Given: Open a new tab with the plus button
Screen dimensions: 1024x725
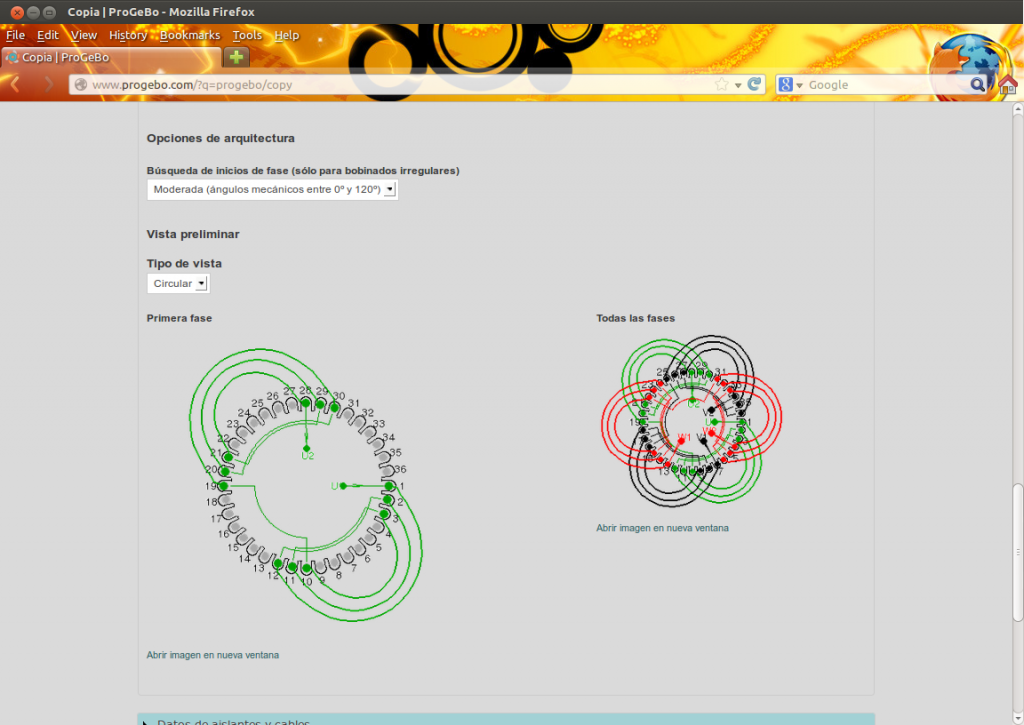Looking at the screenshot, I should pyautogui.click(x=236, y=57).
